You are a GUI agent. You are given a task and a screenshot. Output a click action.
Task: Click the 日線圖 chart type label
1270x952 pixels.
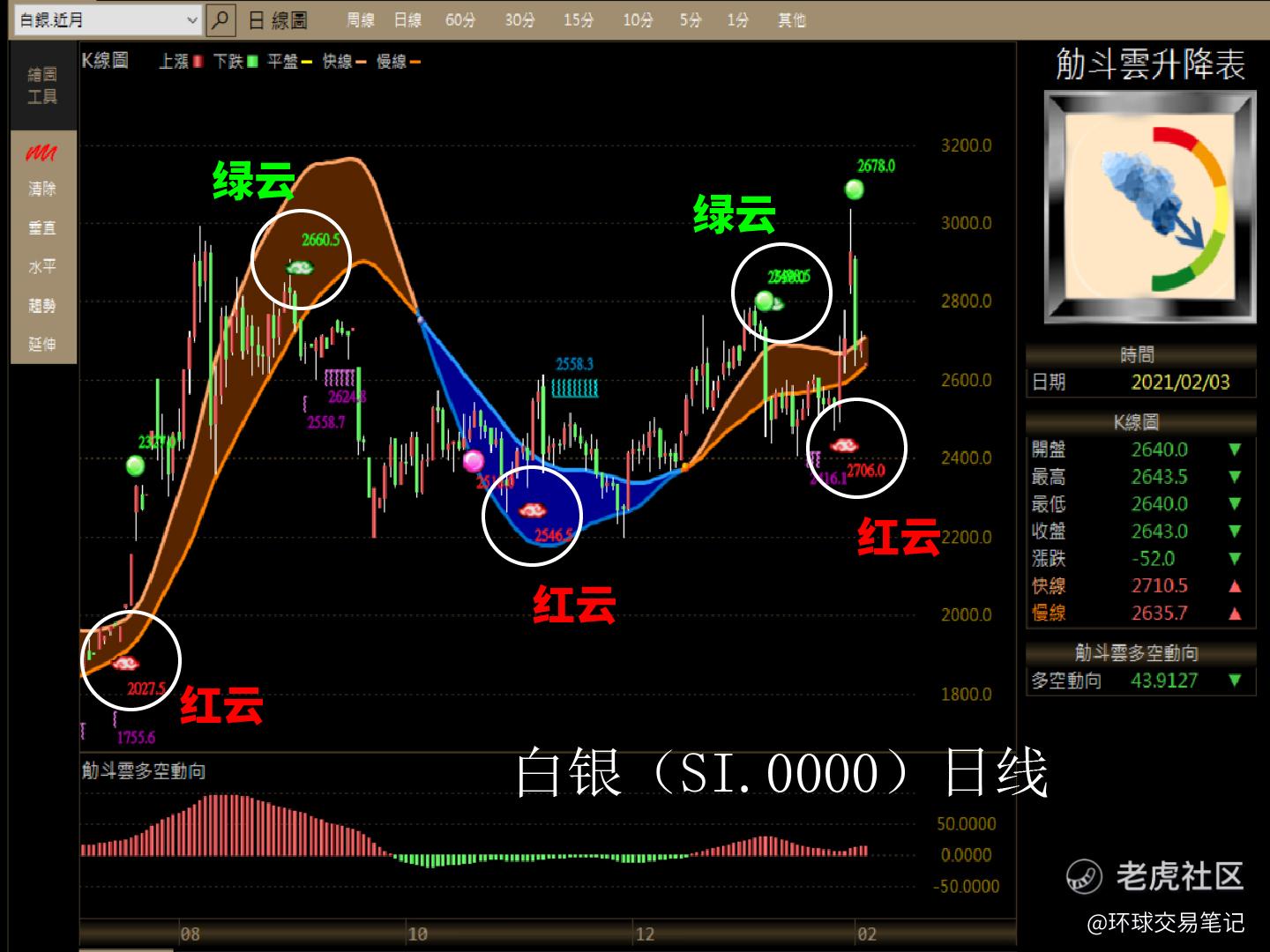278,19
